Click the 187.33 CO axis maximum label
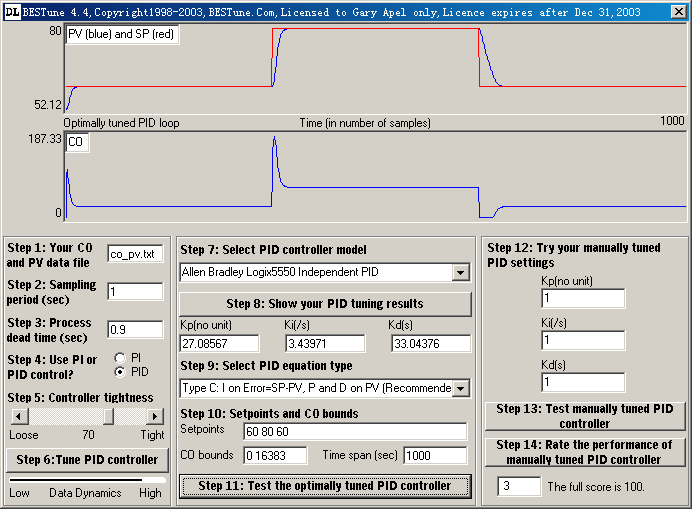 click(45, 139)
